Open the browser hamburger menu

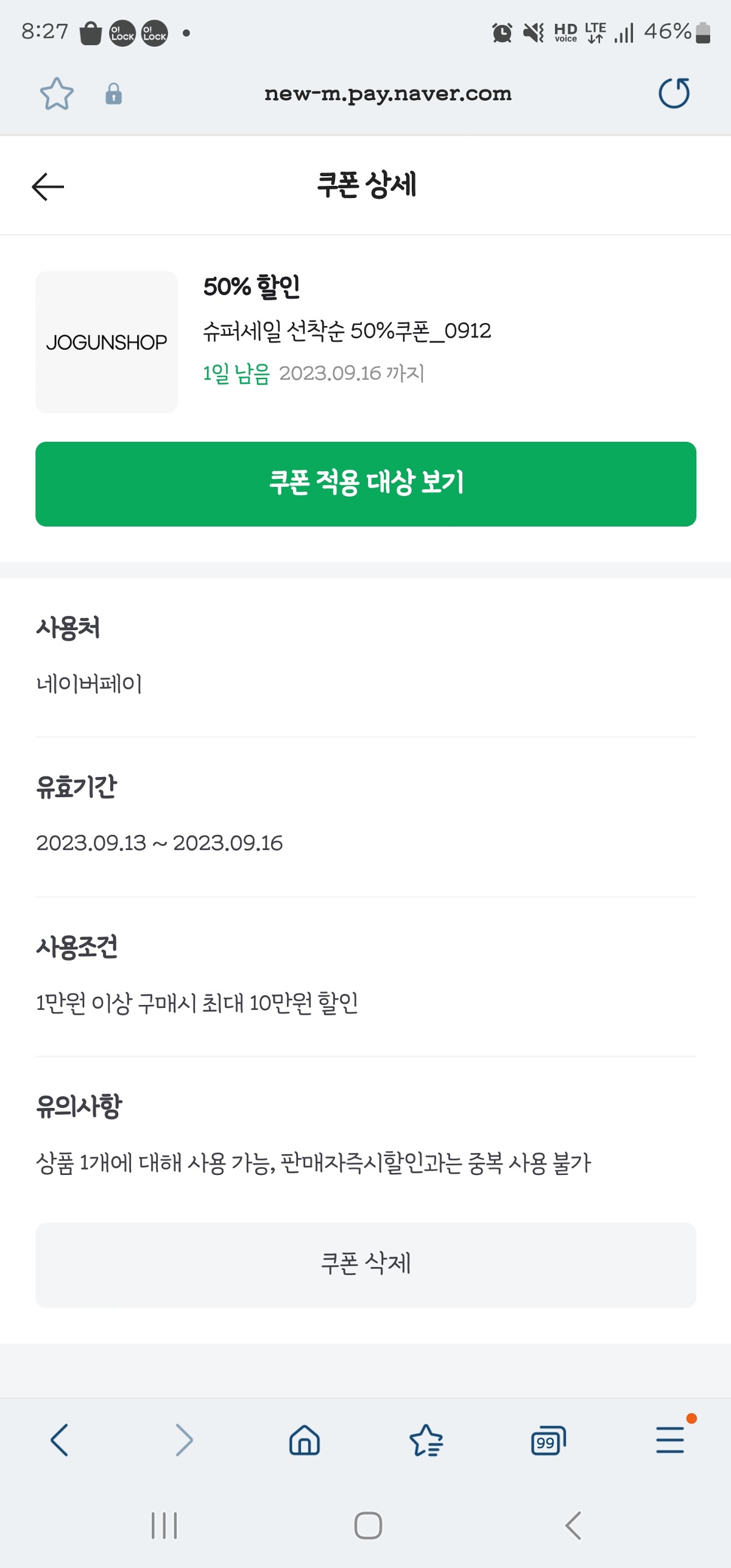[x=670, y=1440]
